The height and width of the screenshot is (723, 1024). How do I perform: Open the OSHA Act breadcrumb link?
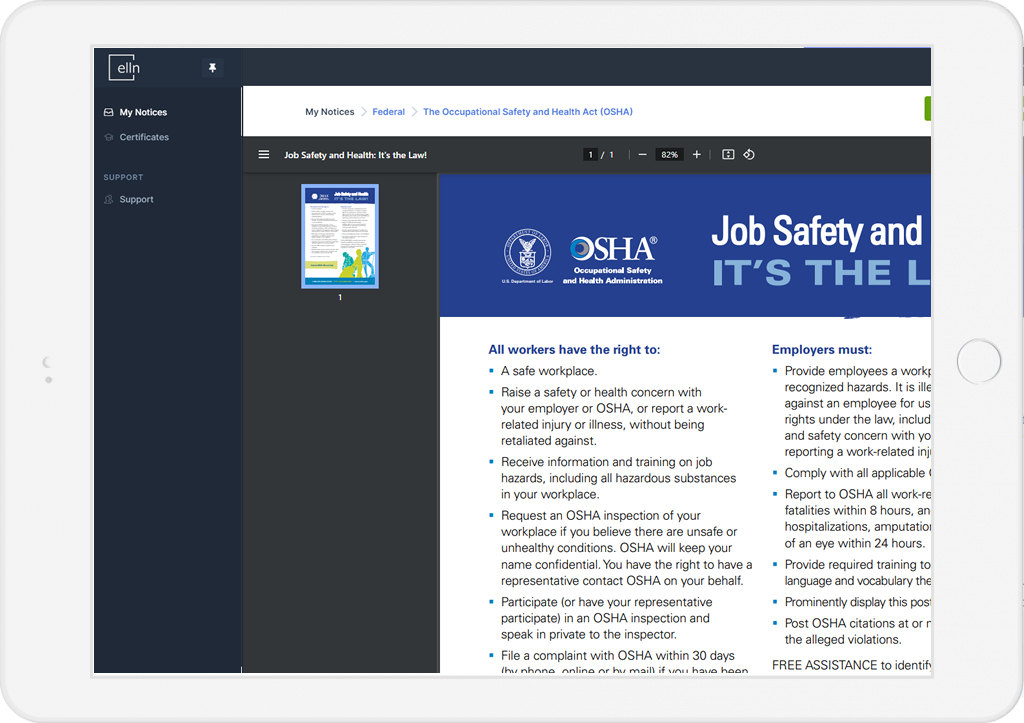click(x=528, y=112)
